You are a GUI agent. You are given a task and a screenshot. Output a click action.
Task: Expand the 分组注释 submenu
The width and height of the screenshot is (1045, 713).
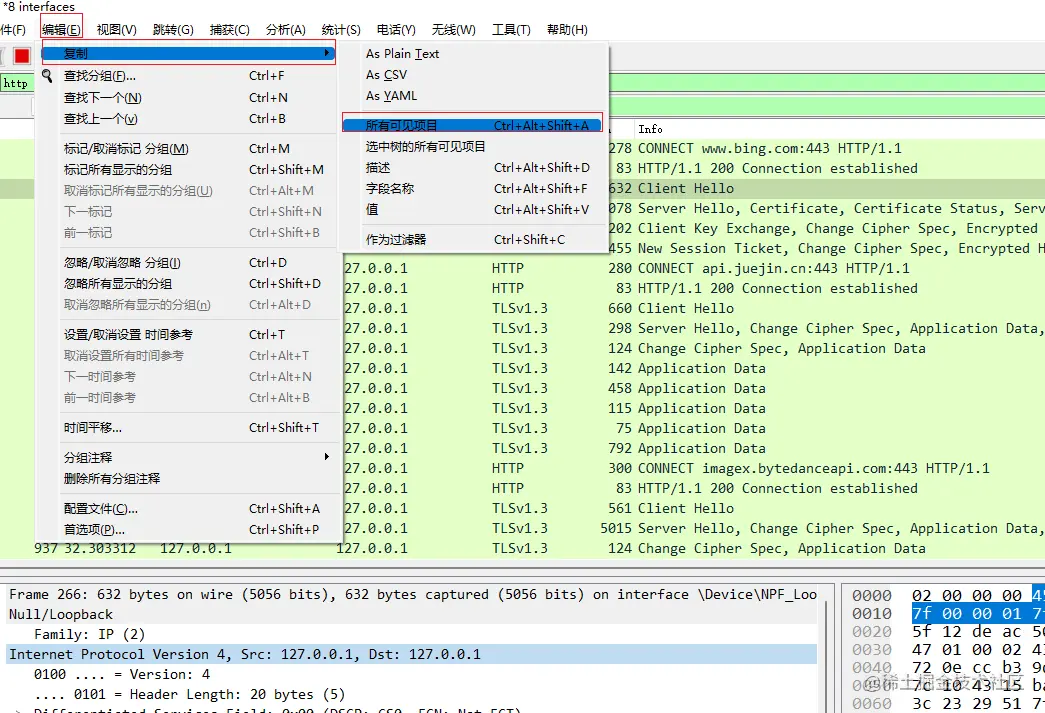point(188,458)
